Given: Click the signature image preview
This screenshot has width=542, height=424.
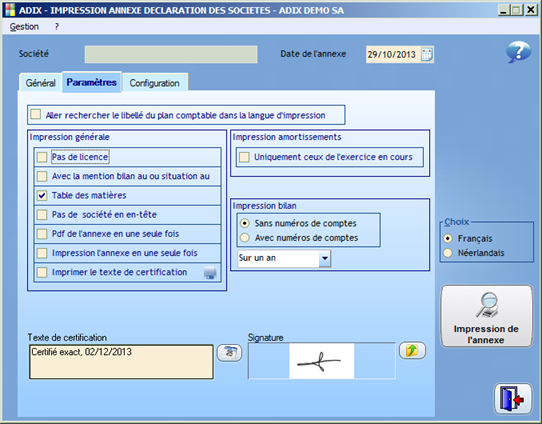Looking at the screenshot, I should (321, 361).
